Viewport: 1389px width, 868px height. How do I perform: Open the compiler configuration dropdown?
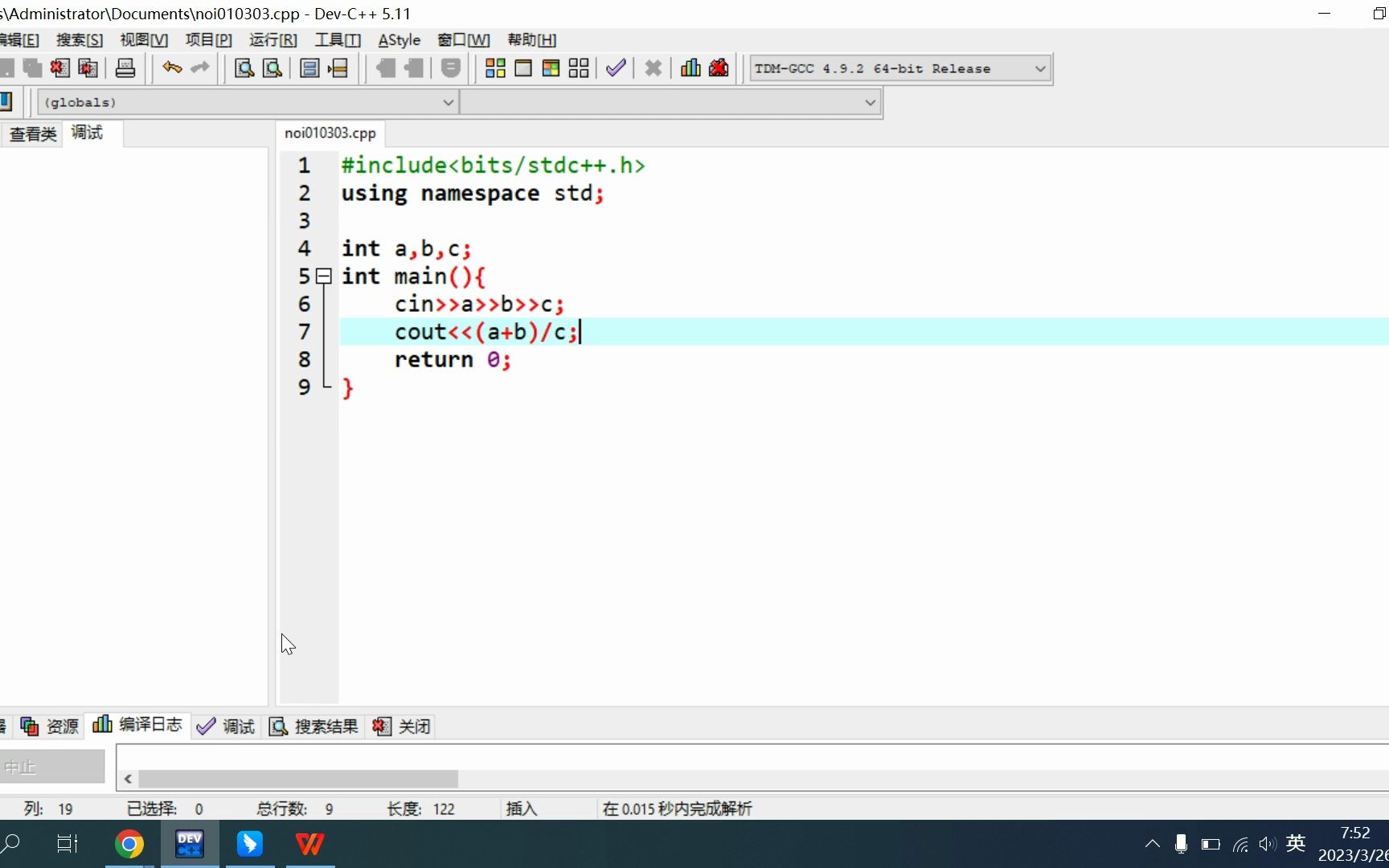point(1040,68)
